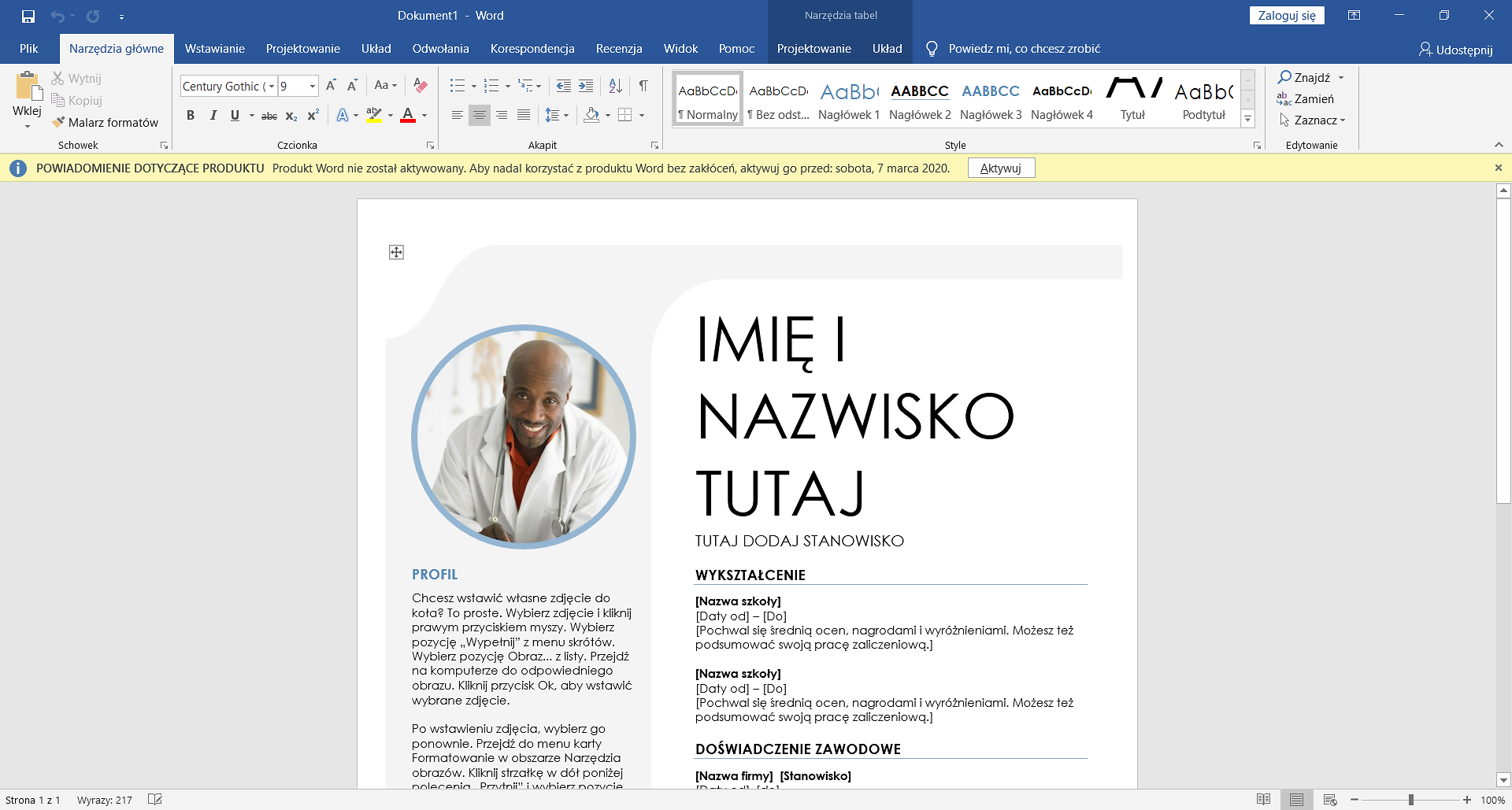Open the Wstawianie tab
The width and height of the screenshot is (1512, 810).
pyautogui.click(x=214, y=49)
